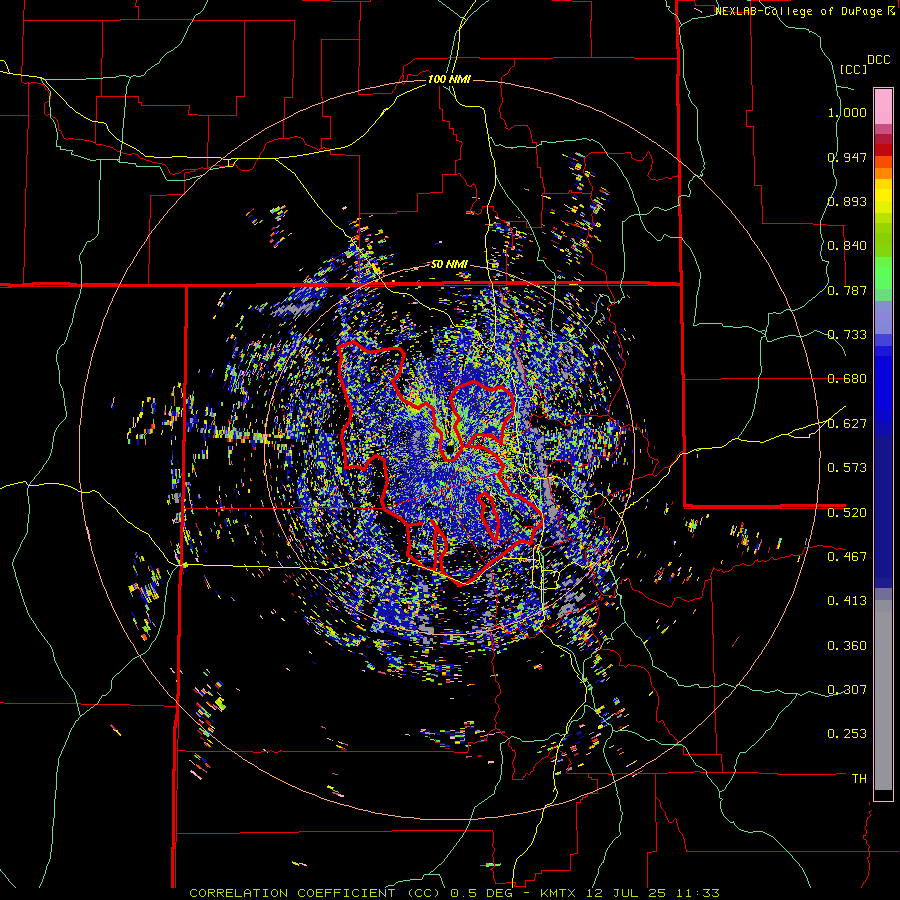Screen dimensions: 900x900
Task: Click the 0.787 scale value
Action: [x=847, y=290]
